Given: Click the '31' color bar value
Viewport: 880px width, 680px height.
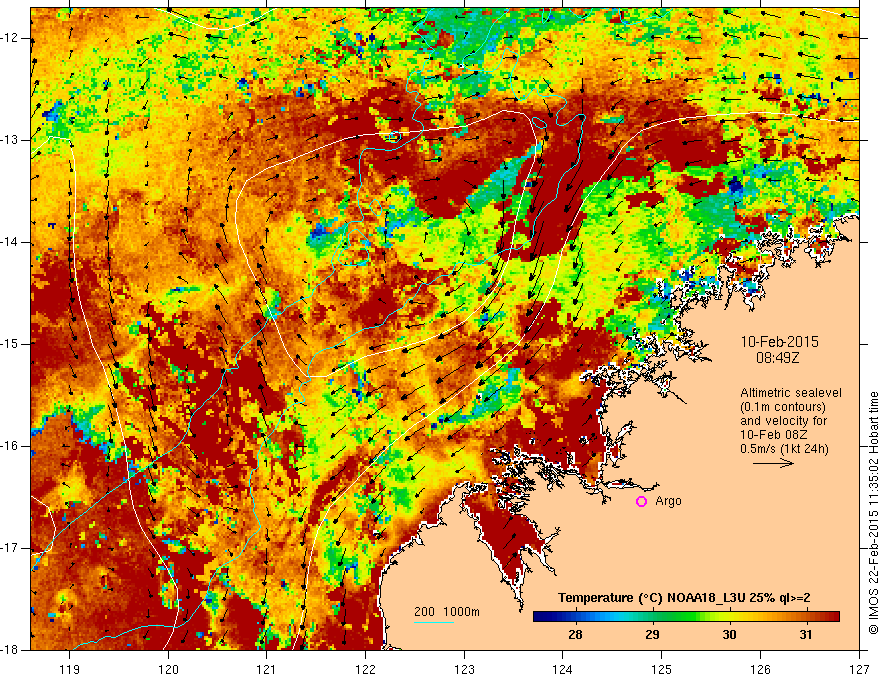Looking at the screenshot, I should pos(805,635).
